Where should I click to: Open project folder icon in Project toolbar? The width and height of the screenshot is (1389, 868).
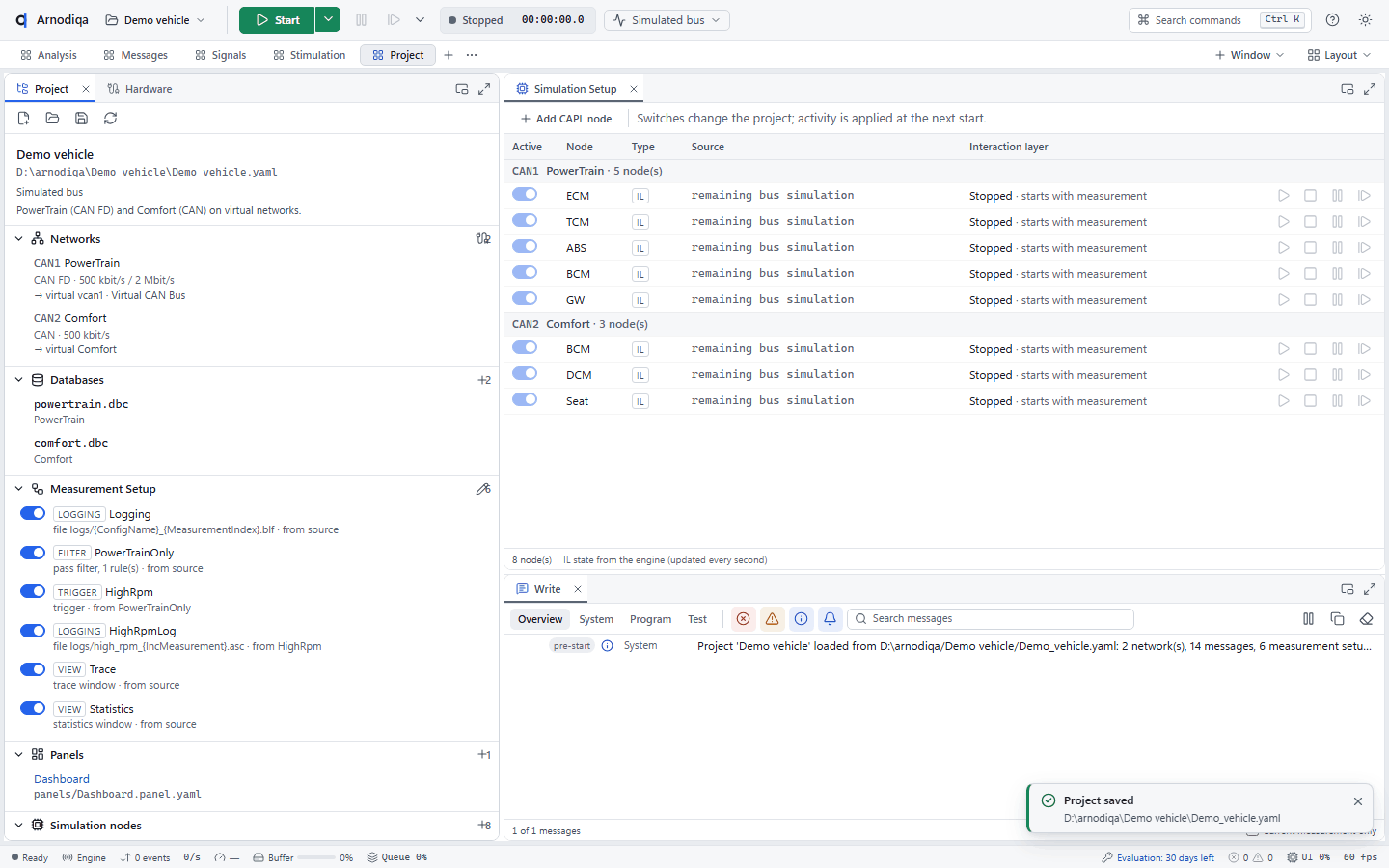pos(53,118)
